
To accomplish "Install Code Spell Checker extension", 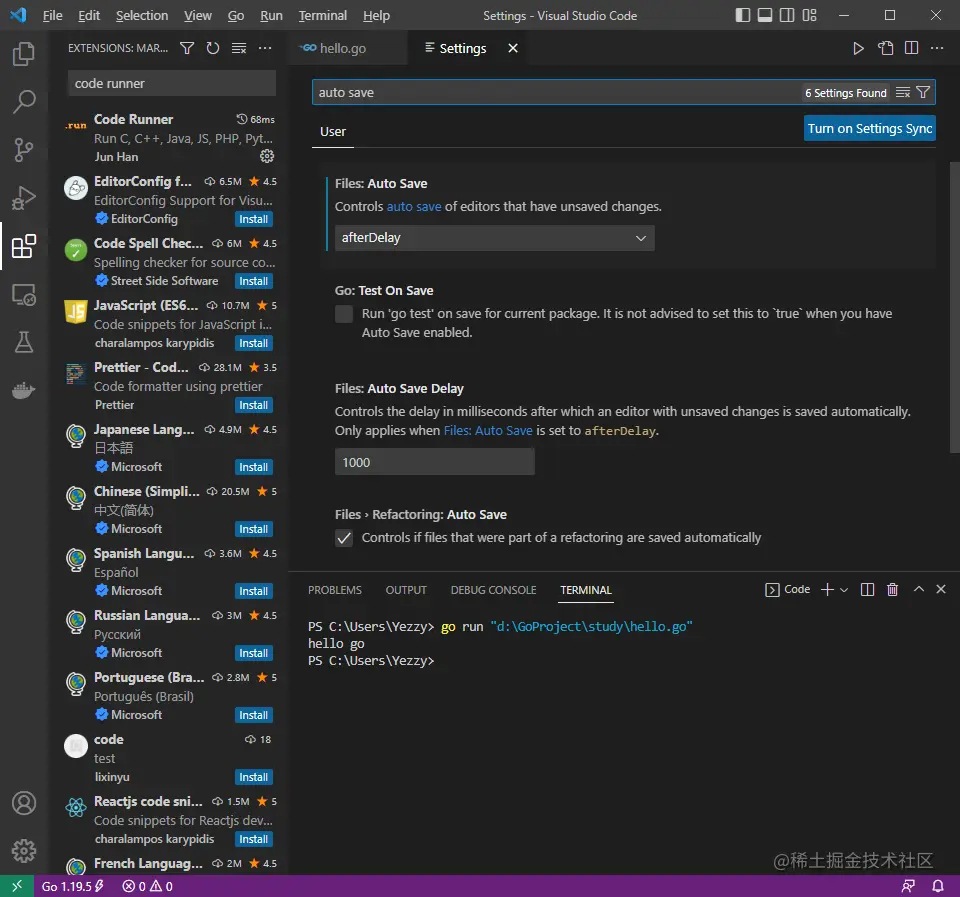I will point(253,281).
